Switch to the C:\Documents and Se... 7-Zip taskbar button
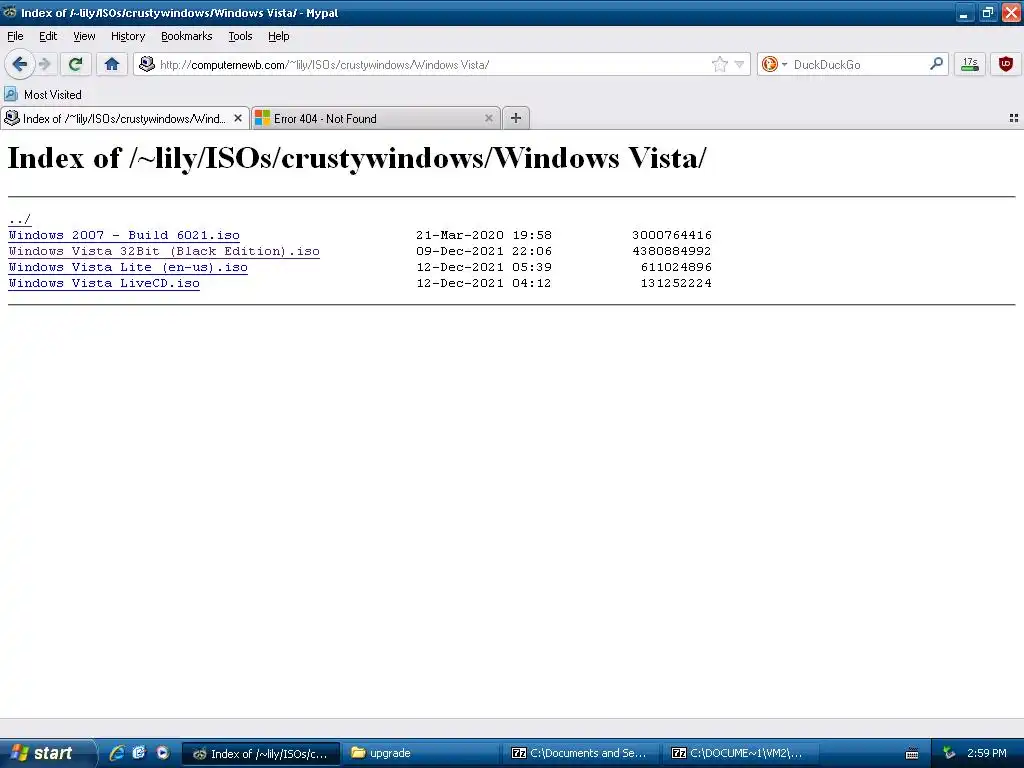 [x=582, y=754]
